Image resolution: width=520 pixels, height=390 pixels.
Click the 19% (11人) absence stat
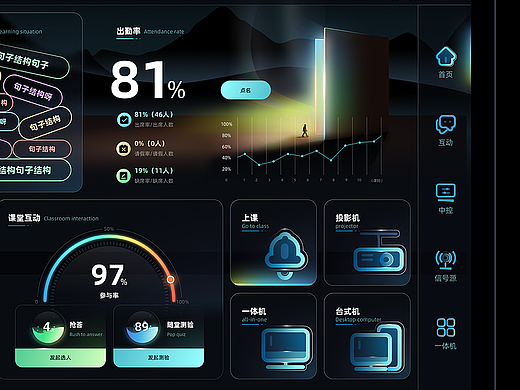[154, 171]
